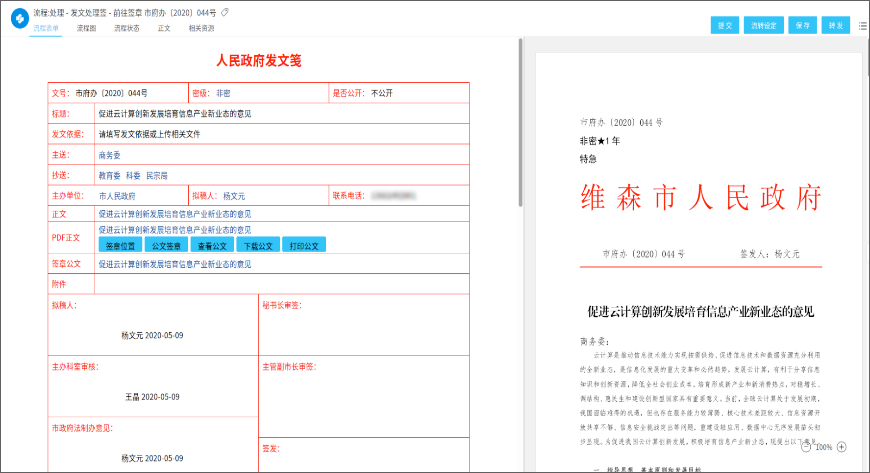The height and width of the screenshot is (473, 870).
Task: Click the 转发 button
Action: [x=835, y=25]
